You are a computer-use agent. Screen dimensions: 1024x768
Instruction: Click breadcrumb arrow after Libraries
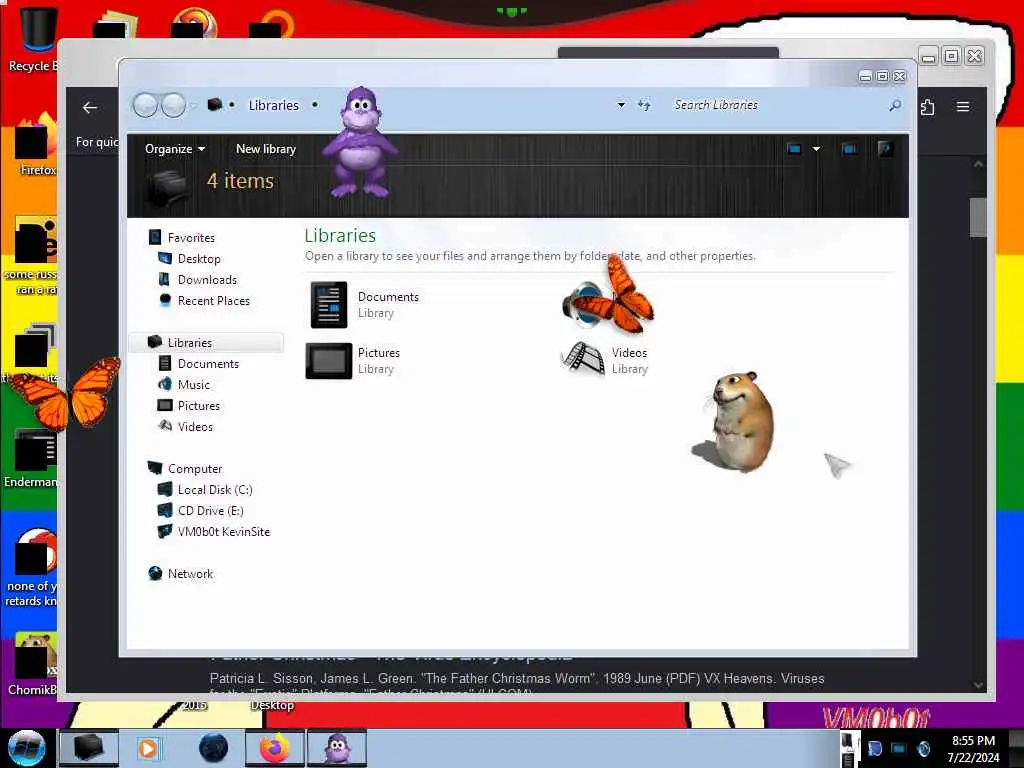315,105
